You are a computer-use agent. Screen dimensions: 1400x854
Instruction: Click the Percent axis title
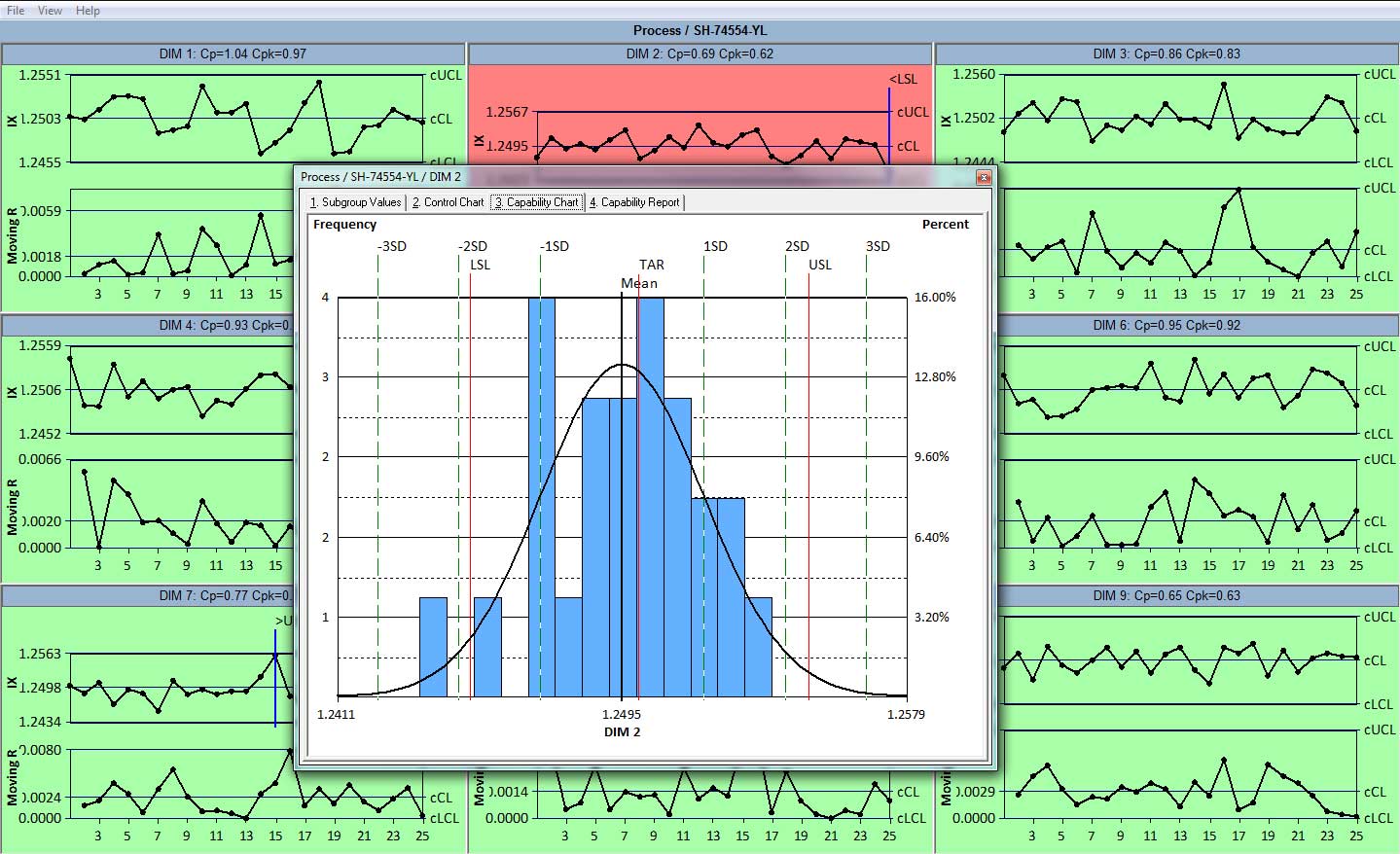point(946,224)
